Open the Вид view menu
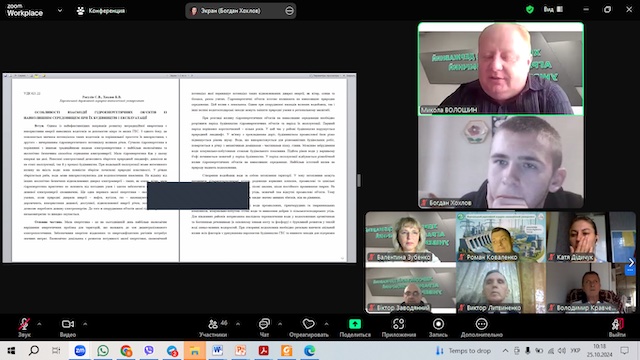The height and width of the screenshot is (360, 640). (553, 9)
